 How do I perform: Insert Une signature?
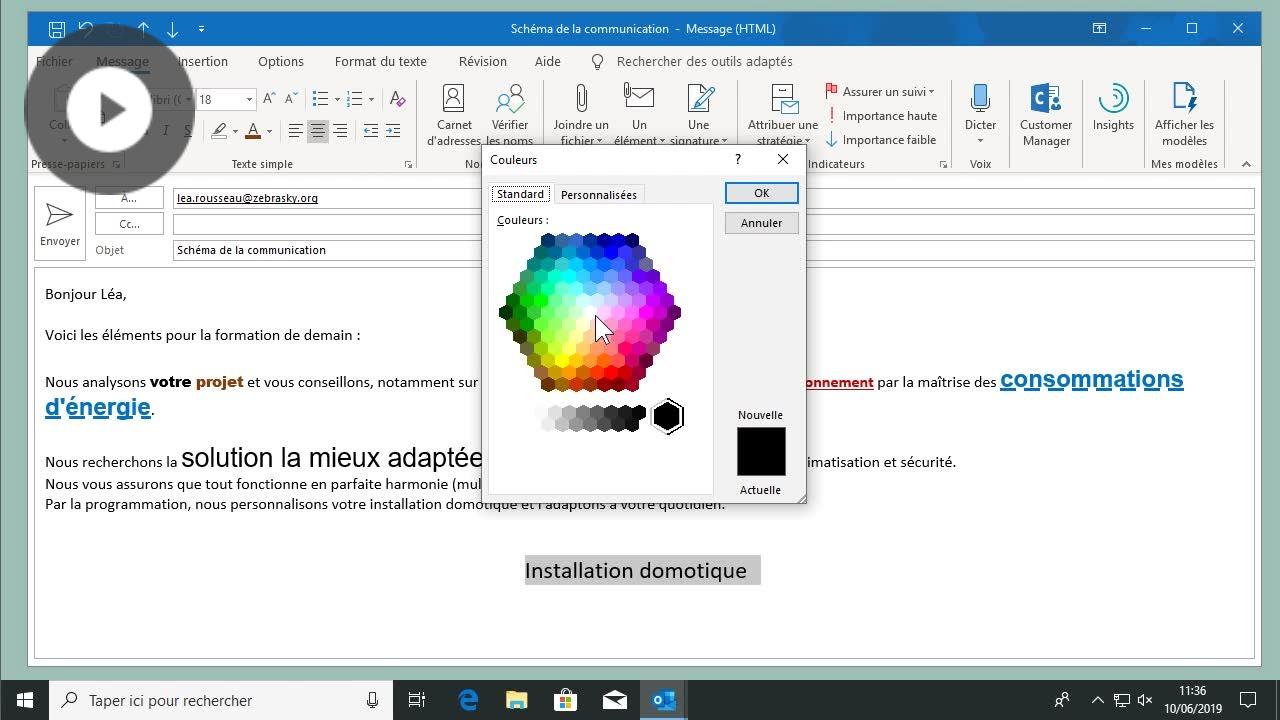[699, 112]
